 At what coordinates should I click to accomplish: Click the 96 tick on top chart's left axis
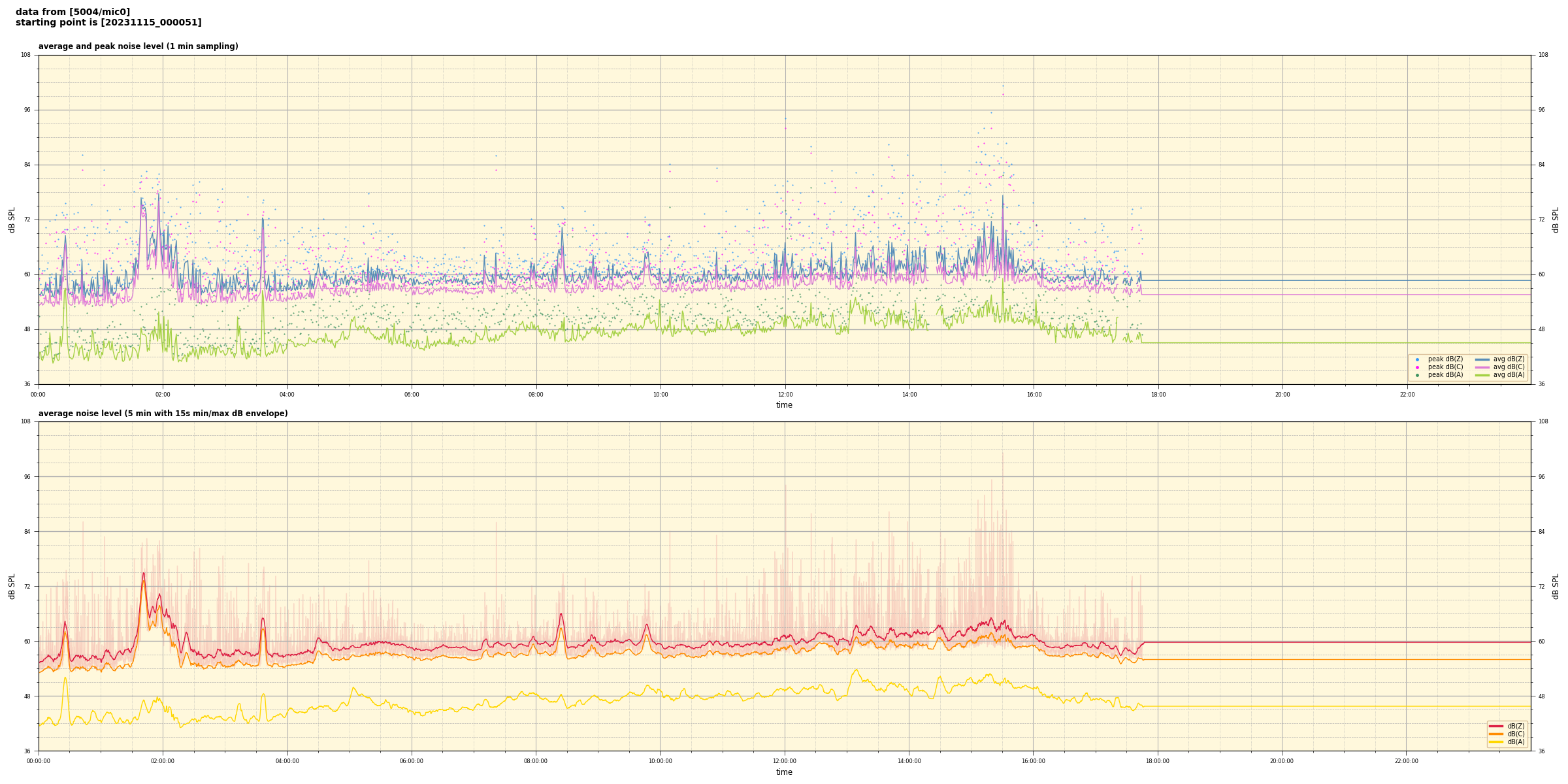27,110
